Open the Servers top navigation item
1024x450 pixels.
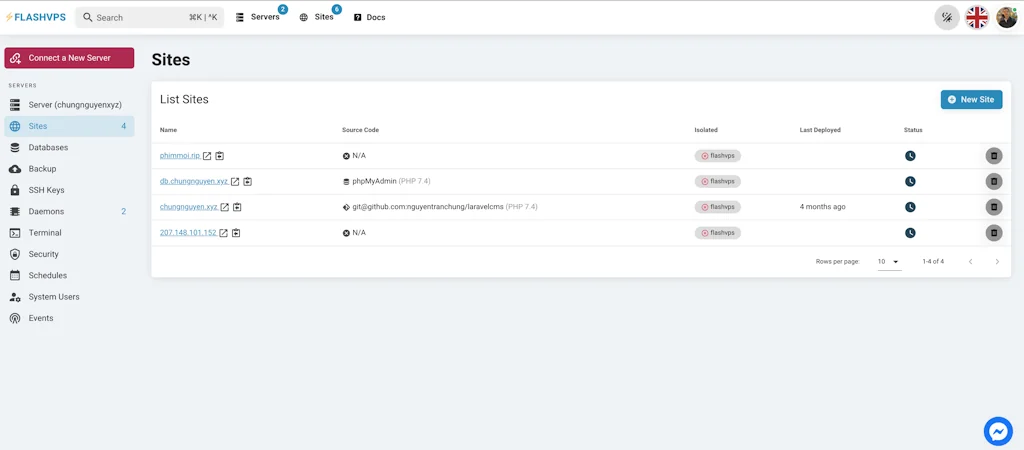pyautogui.click(x=259, y=17)
